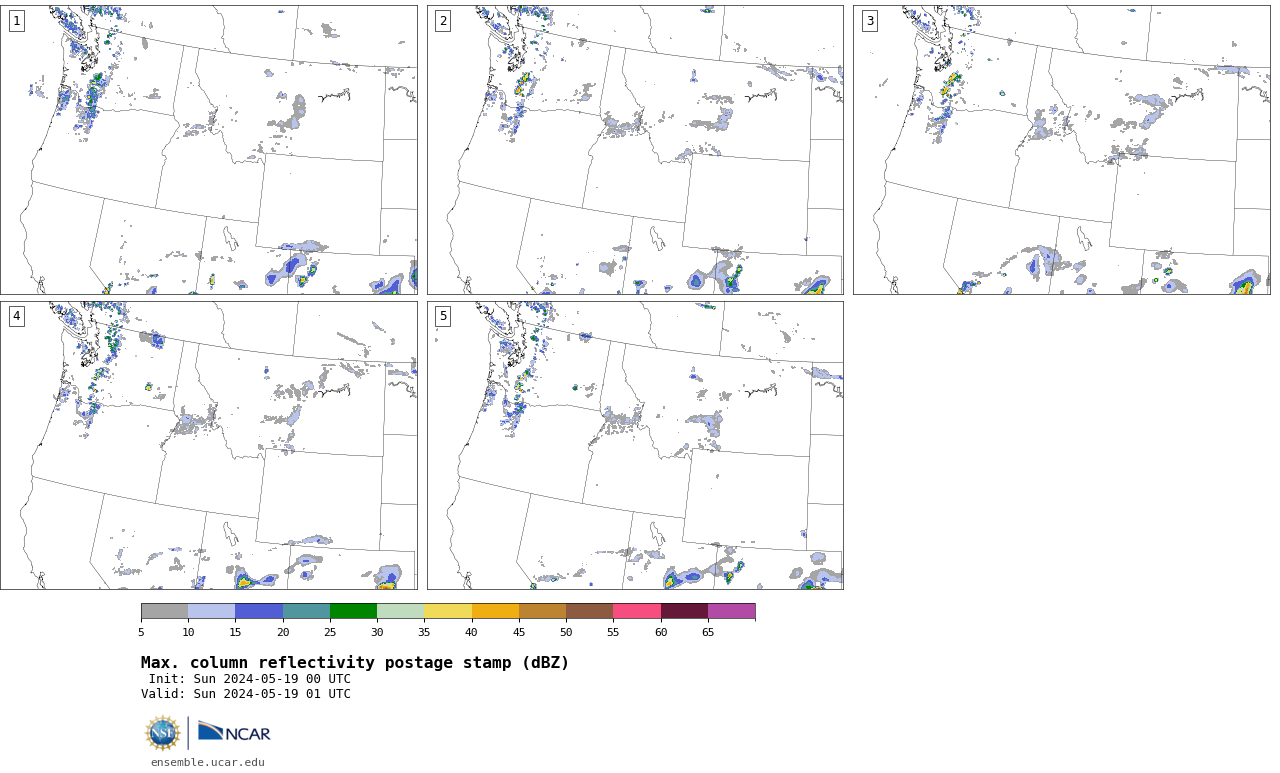Click the yellow 35-40 dBZ swatch
This screenshot has height=773, width=1280.
click(x=448, y=611)
